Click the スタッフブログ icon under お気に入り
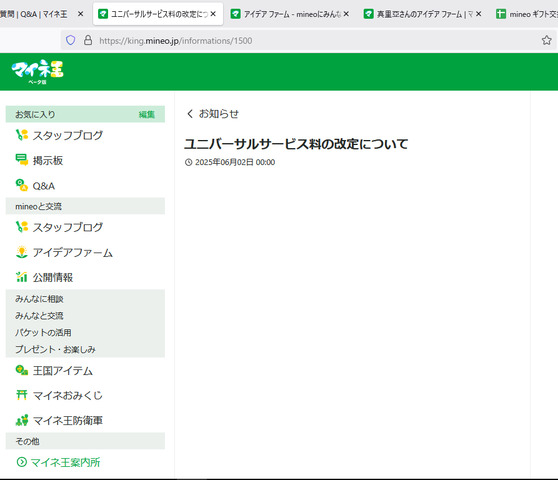 click(22, 135)
